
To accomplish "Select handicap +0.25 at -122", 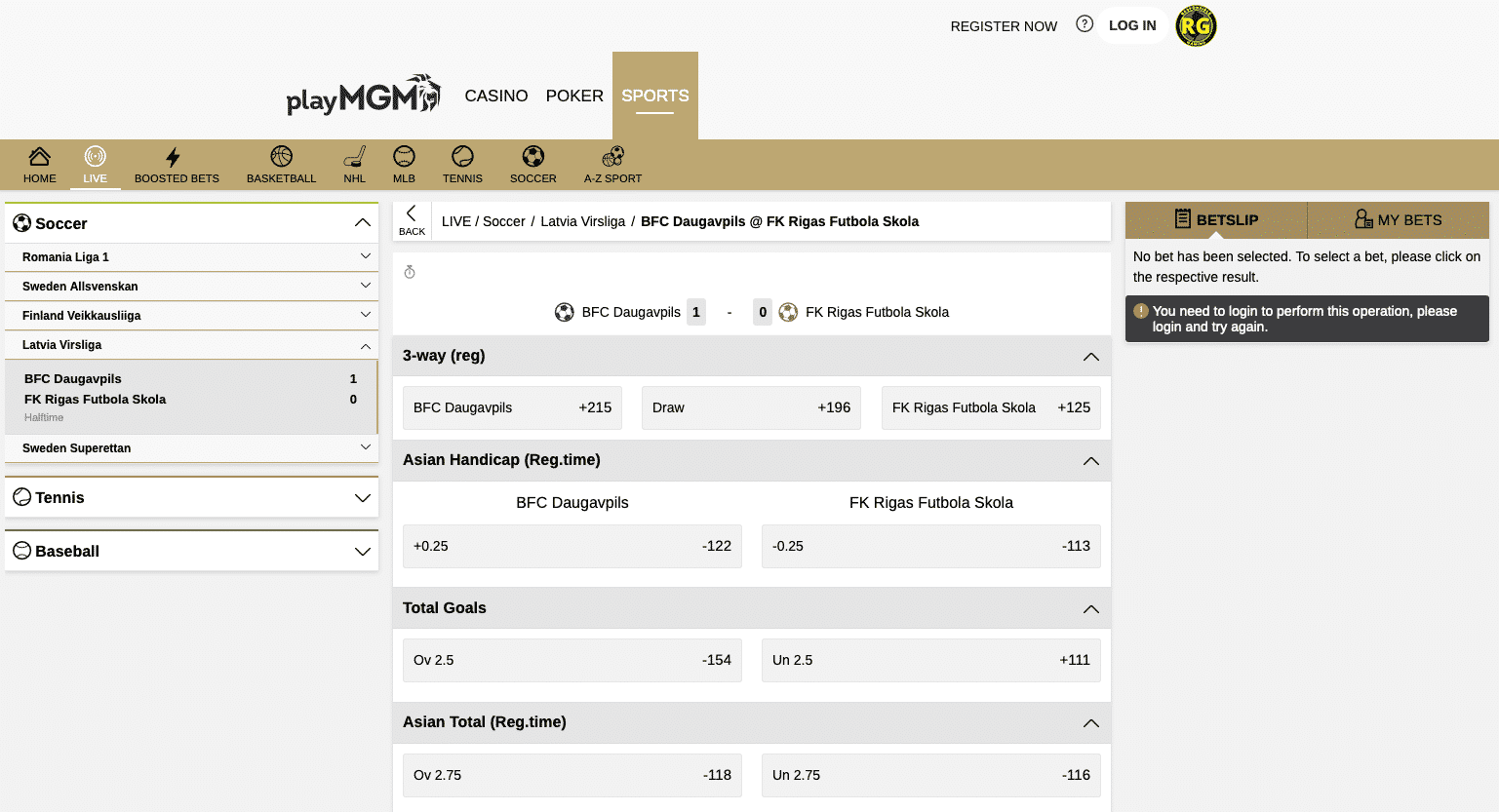I will (572, 546).
